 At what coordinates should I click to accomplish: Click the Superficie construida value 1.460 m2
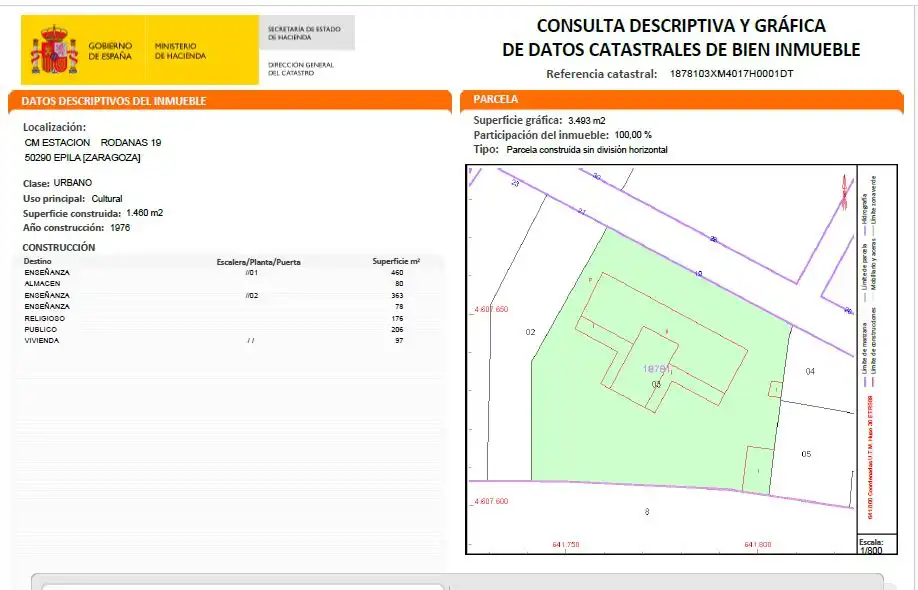pyautogui.click(x=145, y=213)
